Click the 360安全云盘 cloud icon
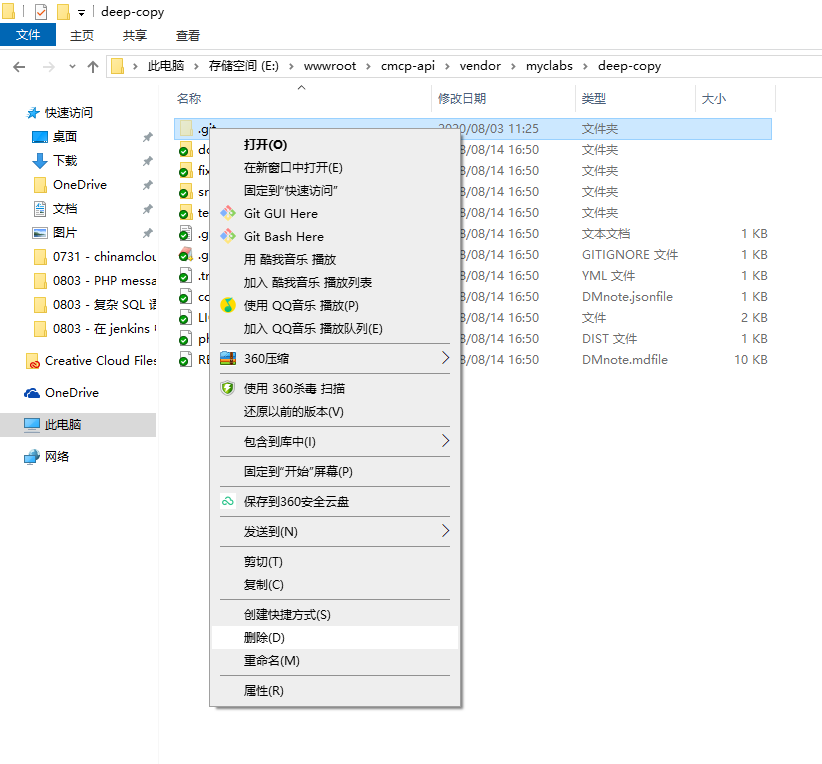 click(x=228, y=502)
